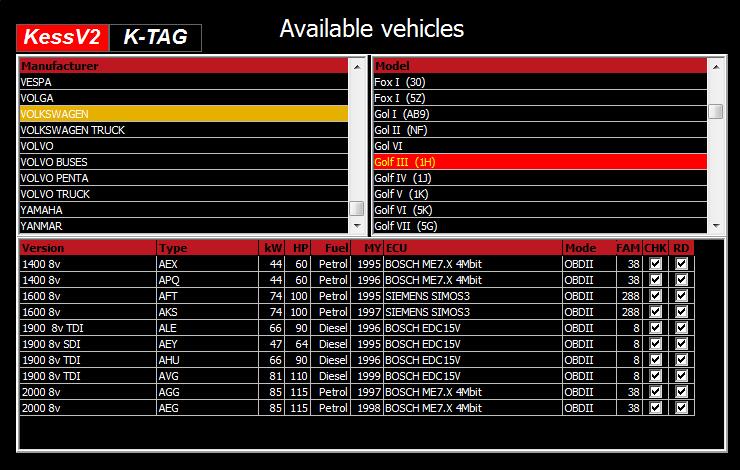
Task: Choose VOLVO TRUCK manufacturer
Action: click(x=184, y=194)
